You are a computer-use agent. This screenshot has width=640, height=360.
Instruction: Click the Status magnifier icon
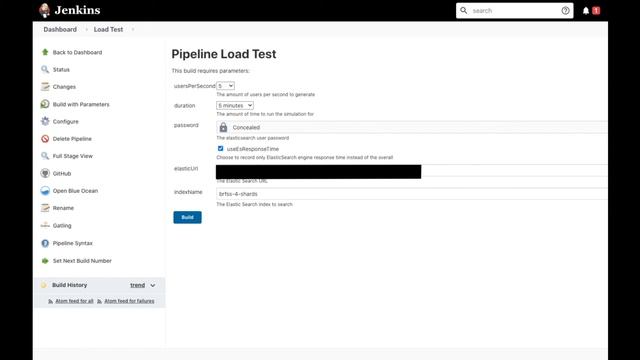pos(45,69)
